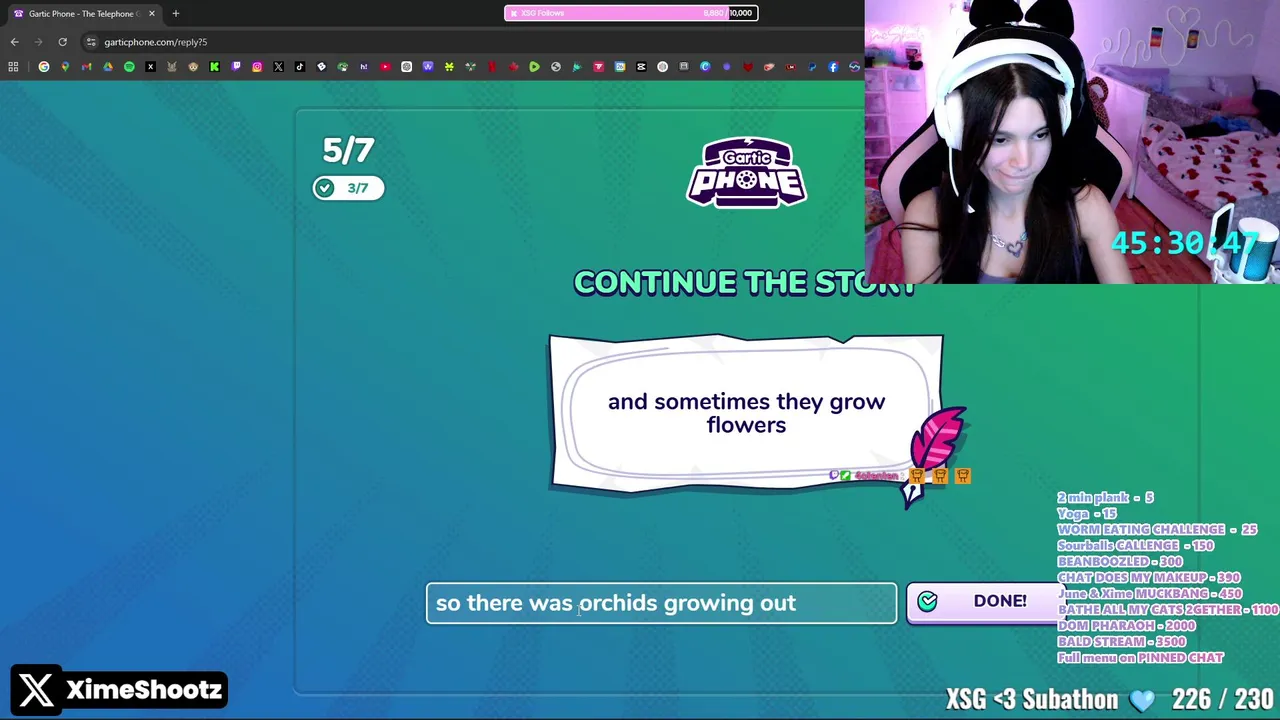Open the Google bookmark
Screen dimensions: 1280x720
coord(44,67)
